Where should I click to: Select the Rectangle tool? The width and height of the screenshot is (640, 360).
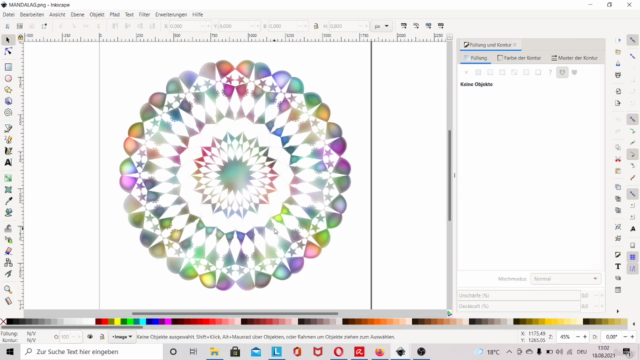(8, 67)
